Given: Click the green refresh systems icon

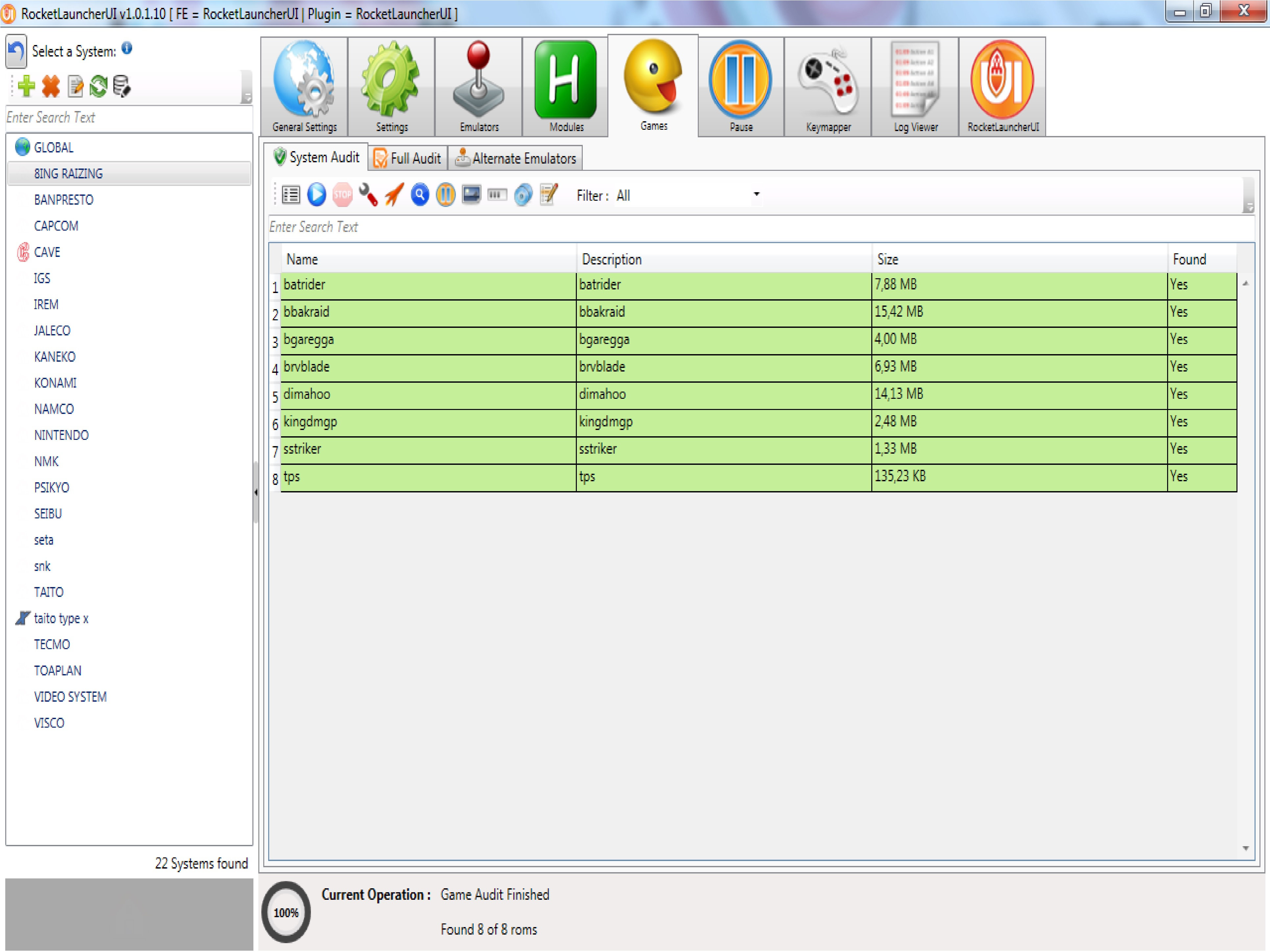Looking at the screenshot, I should click(98, 86).
